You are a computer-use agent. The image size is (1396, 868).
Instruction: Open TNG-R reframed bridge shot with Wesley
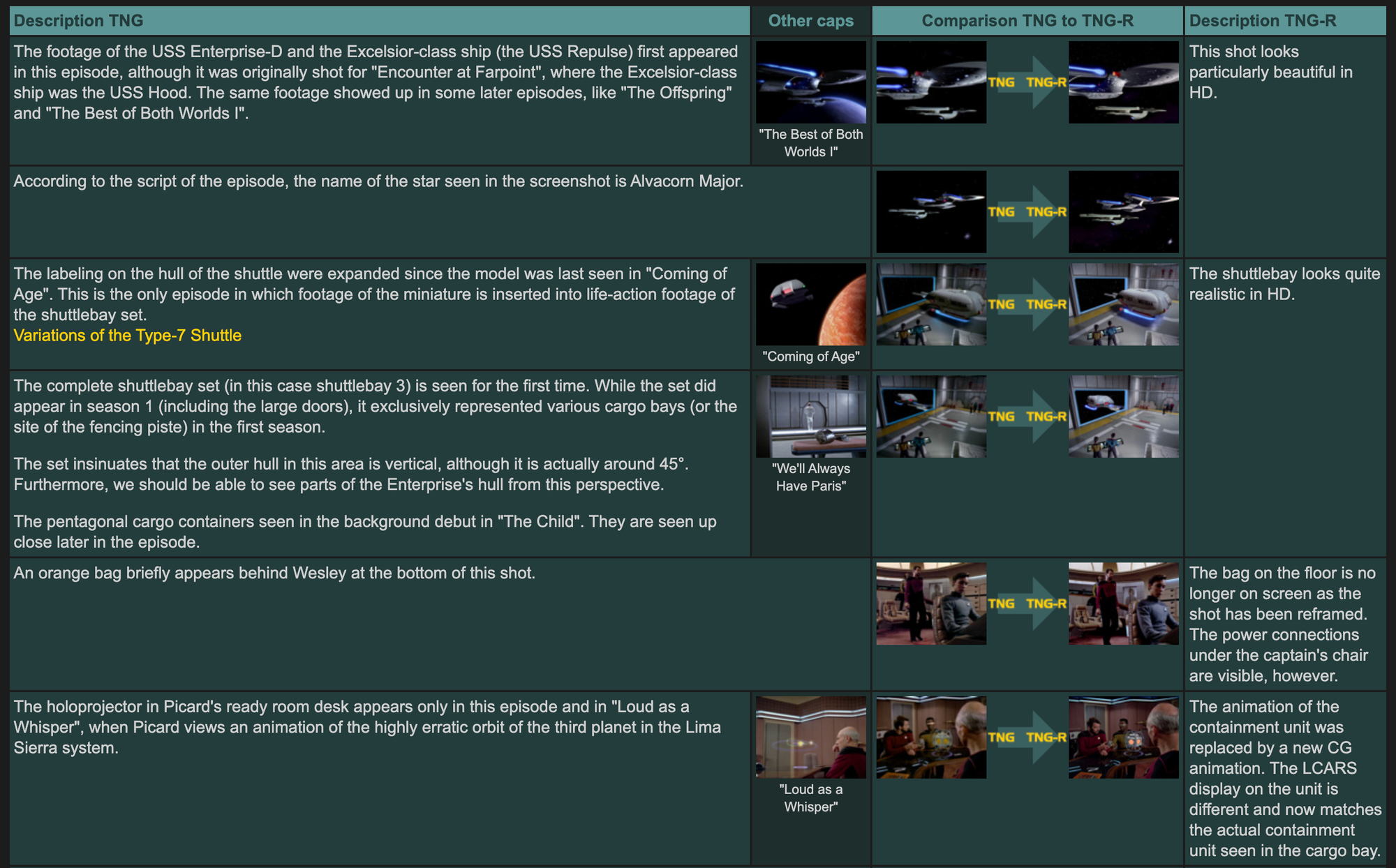1123,604
